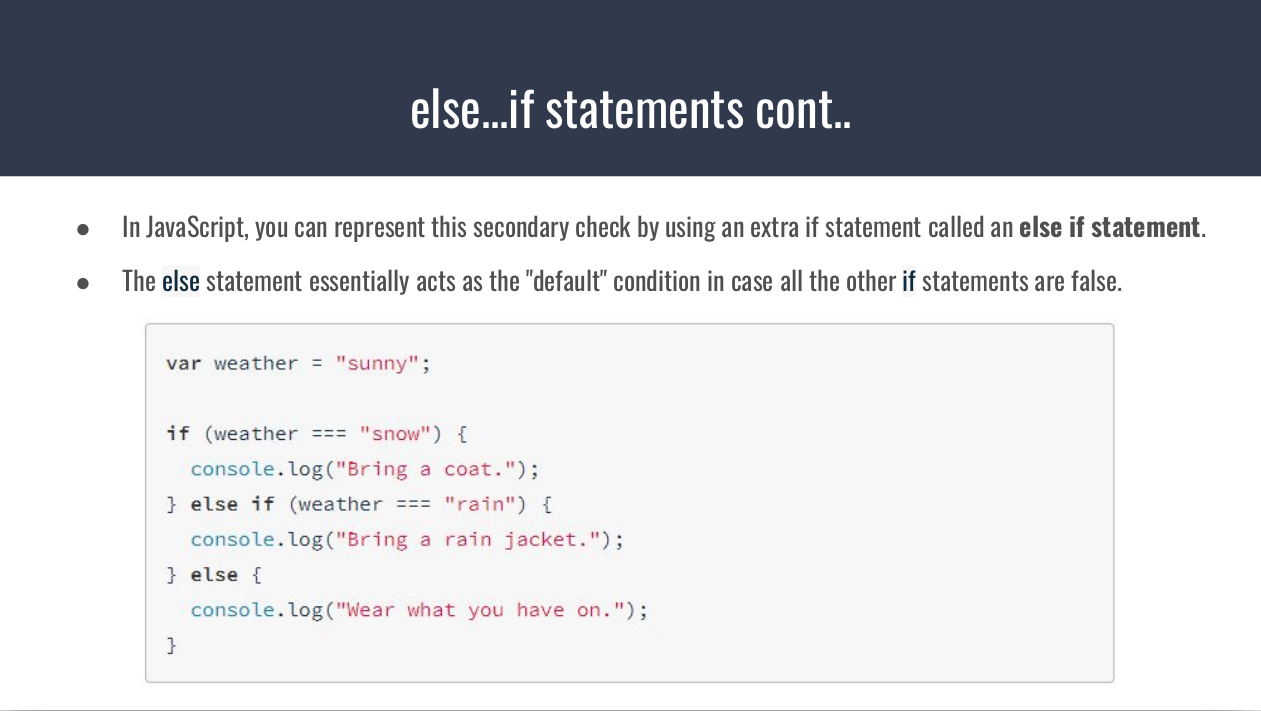Click the second bullet point marker
1261x711 pixels.
[x=84, y=282]
